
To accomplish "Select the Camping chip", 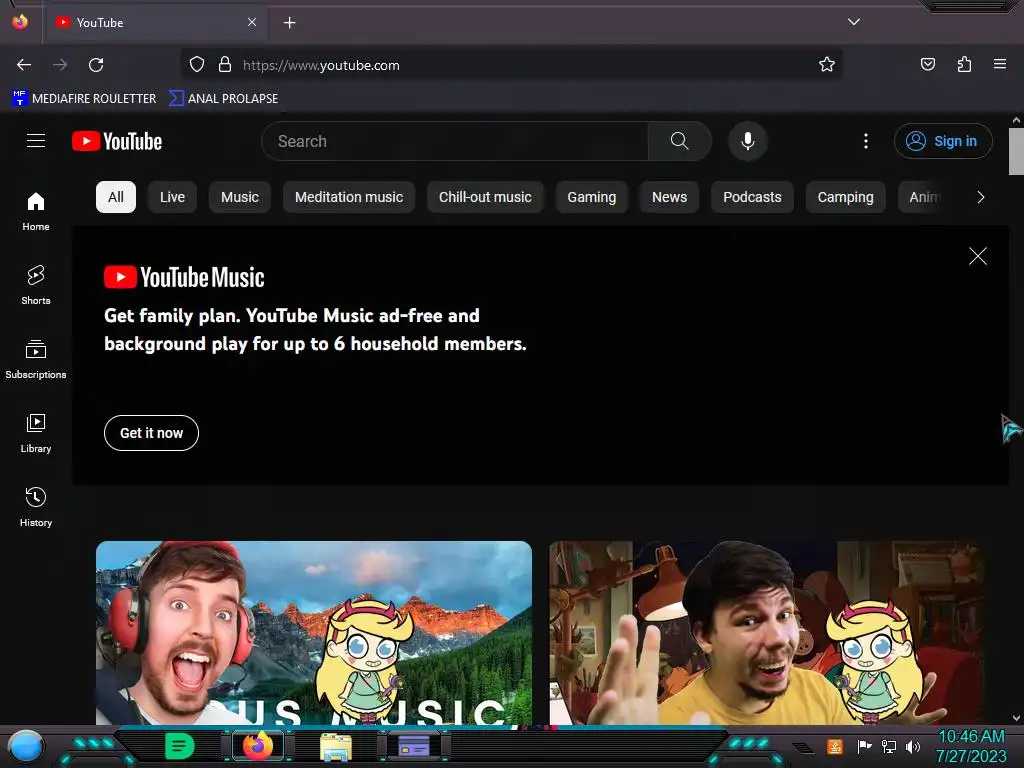I will (846, 197).
